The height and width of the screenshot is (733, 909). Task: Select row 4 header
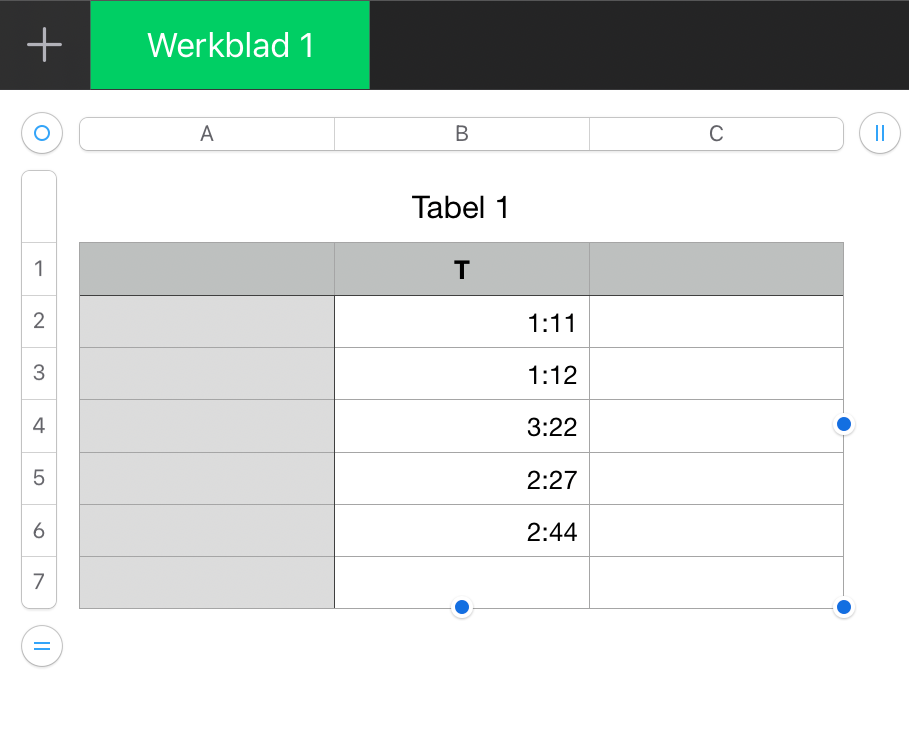pyautogui.click(x=39, y=426)
